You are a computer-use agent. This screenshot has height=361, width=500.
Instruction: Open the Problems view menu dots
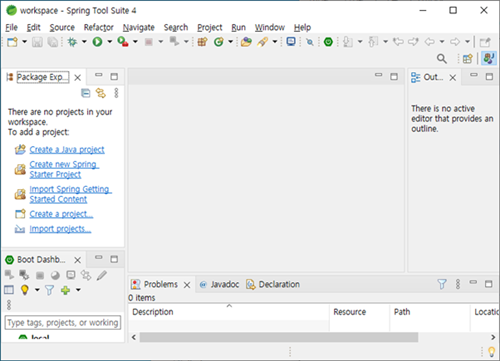[x=458, y=284]
